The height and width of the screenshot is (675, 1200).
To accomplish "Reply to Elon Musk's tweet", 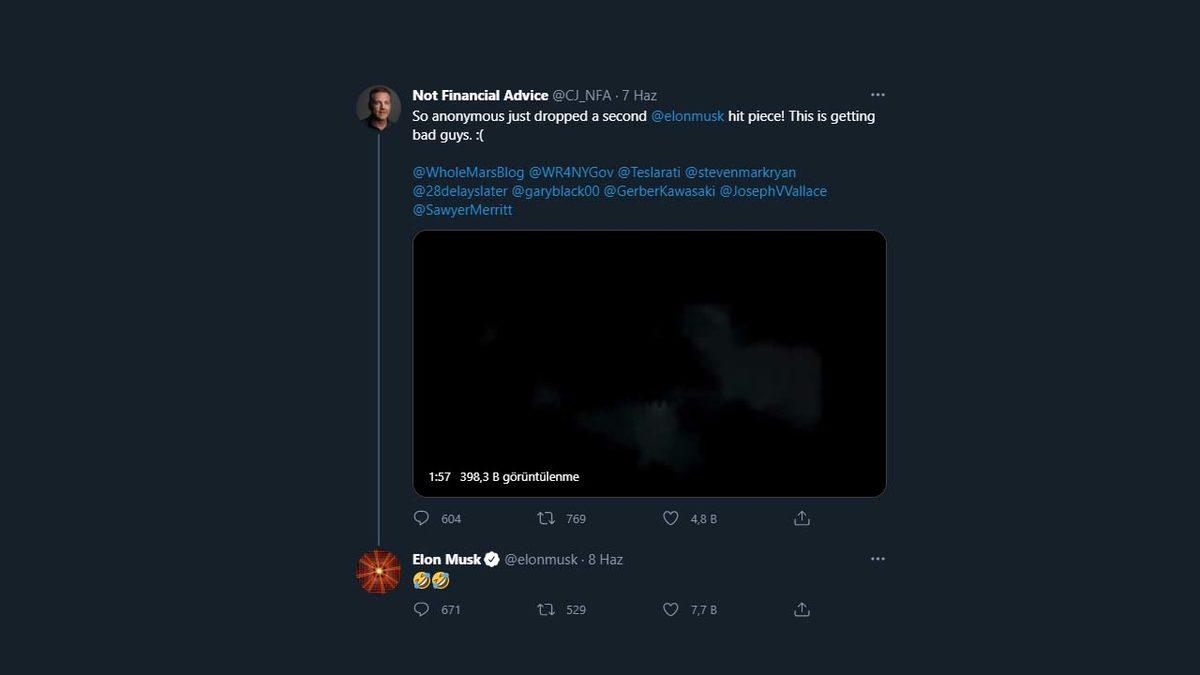I will click(421, 609).
